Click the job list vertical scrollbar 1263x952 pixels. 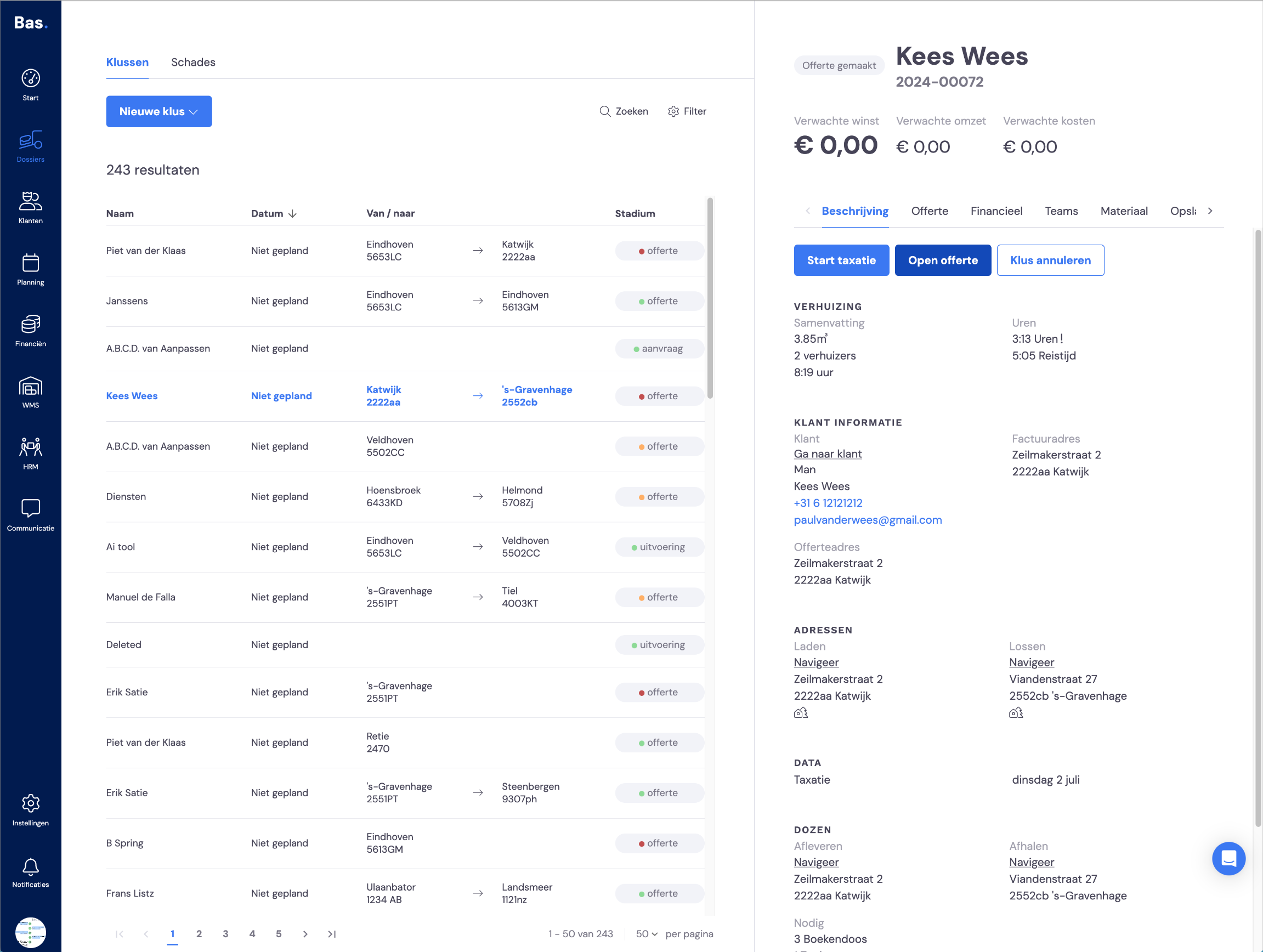pos(710,298)
